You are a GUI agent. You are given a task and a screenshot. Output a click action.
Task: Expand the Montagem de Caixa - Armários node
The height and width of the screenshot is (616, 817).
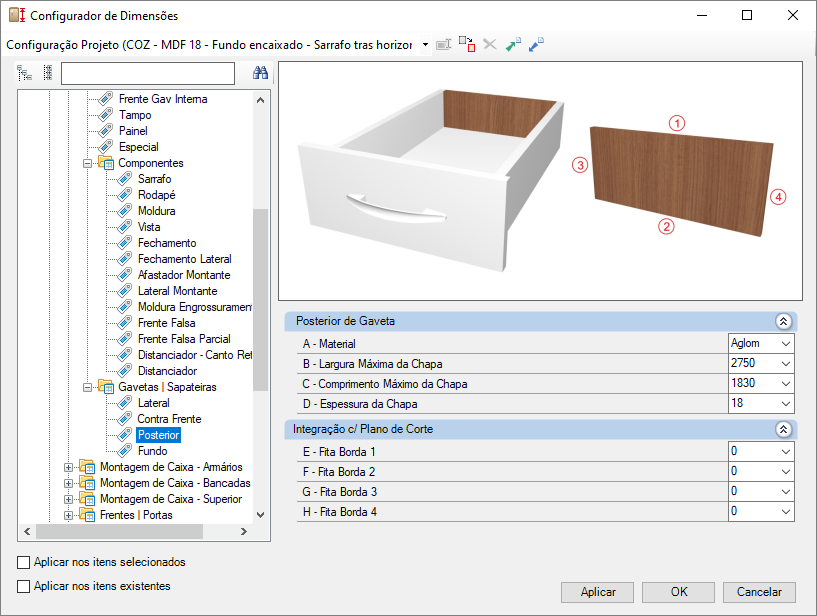(68, 467)
